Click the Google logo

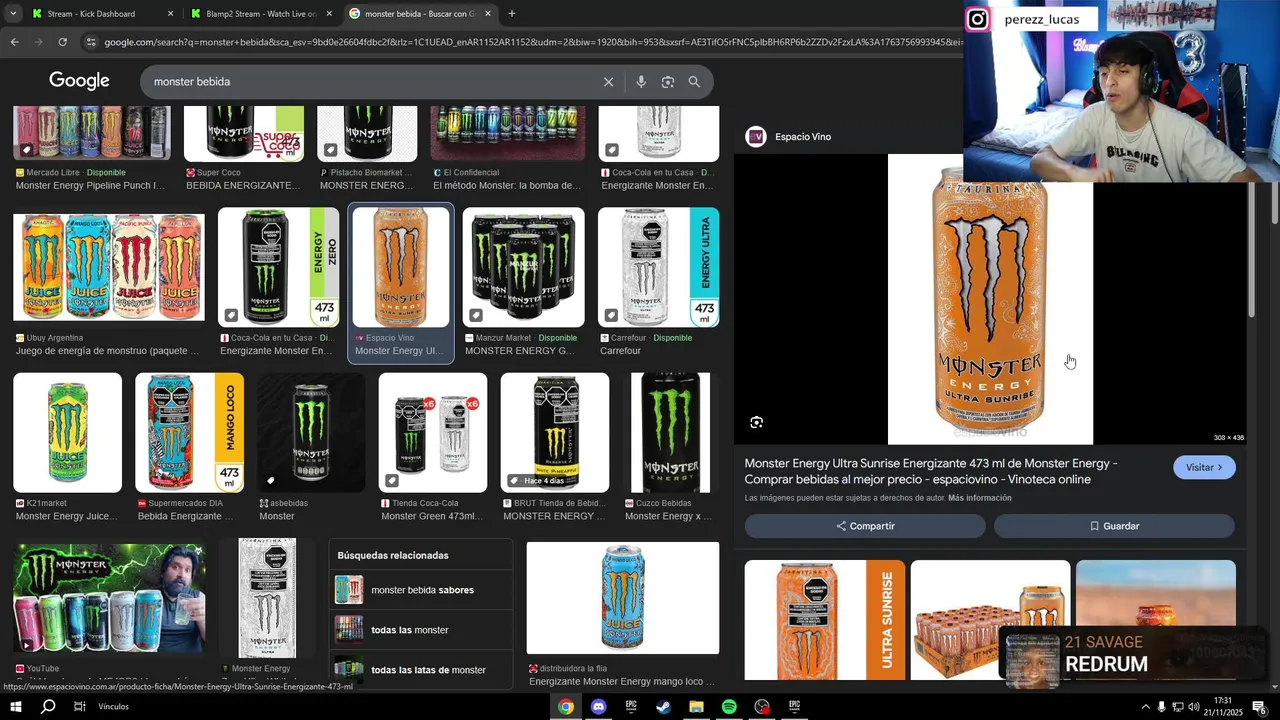79,81
